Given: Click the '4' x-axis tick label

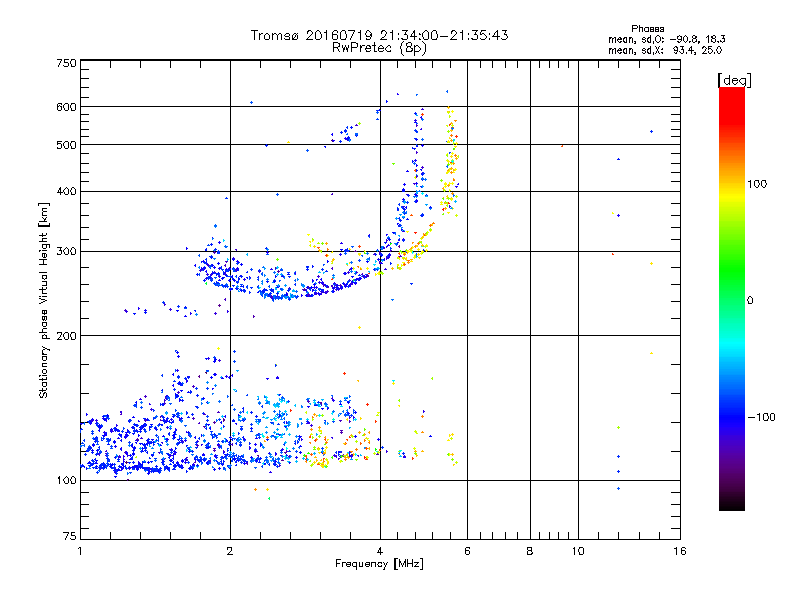Looking at the screenshot, I should click(x=380, y=551).
